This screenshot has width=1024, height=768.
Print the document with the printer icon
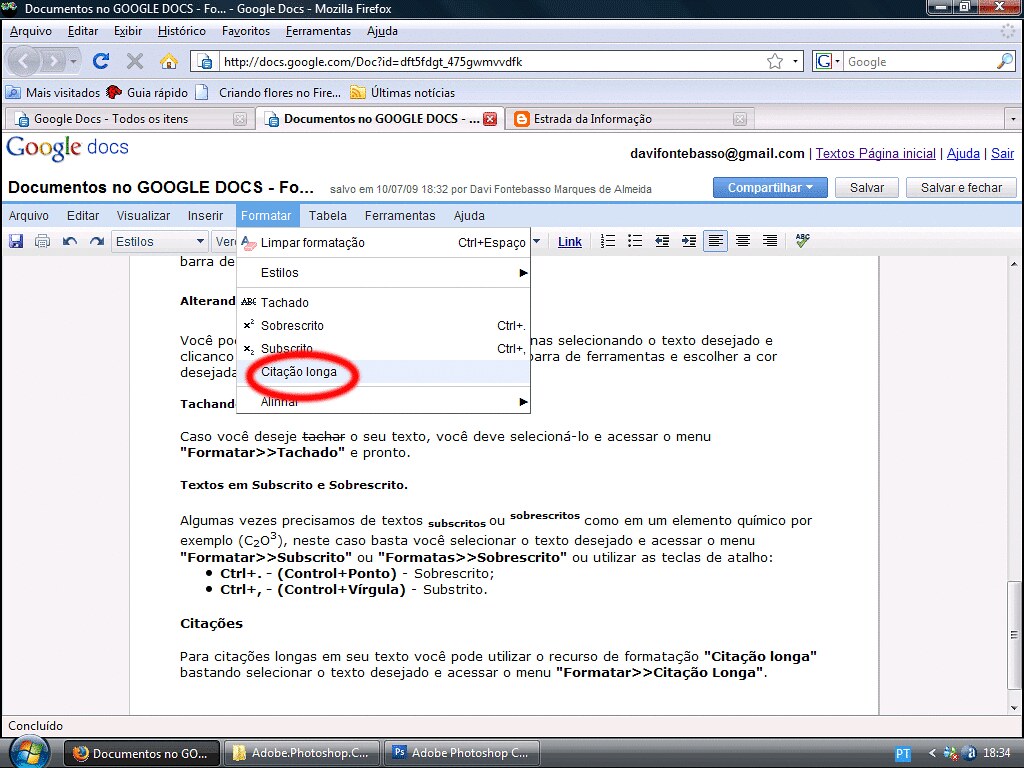pos(42,241)
